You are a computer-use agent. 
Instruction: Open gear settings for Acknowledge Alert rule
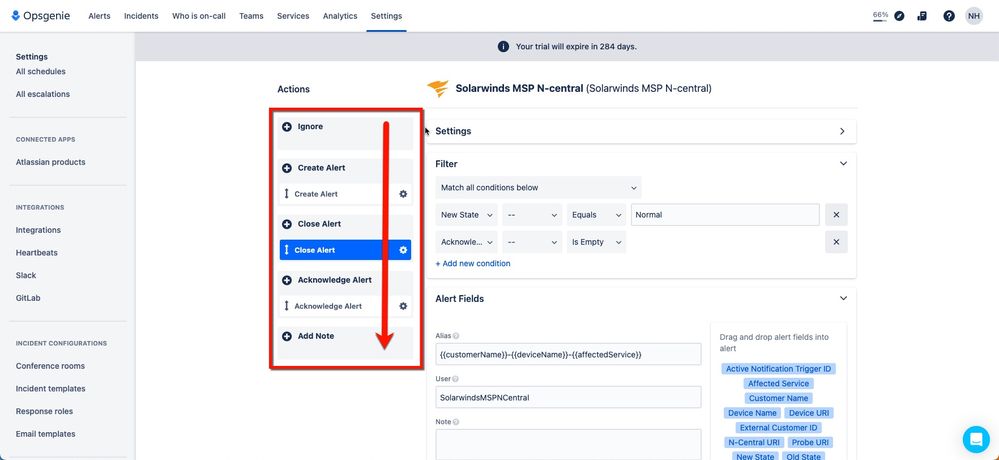coord(403,306)
